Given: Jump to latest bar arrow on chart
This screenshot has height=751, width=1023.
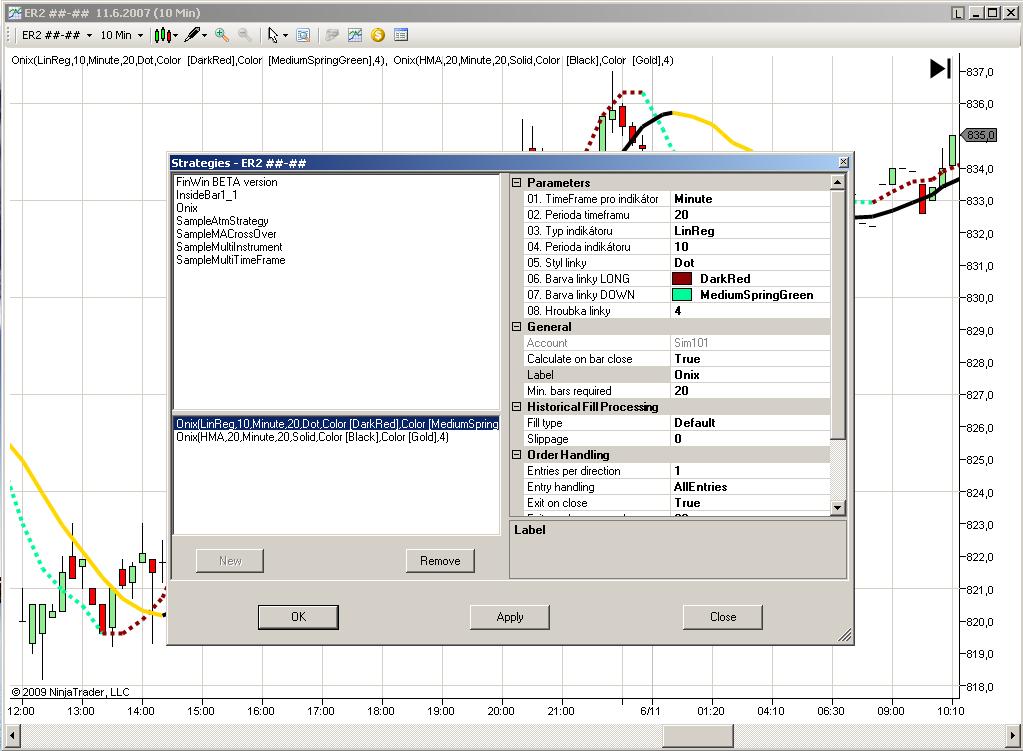Looking at the screenshot, I should point(940,68).
